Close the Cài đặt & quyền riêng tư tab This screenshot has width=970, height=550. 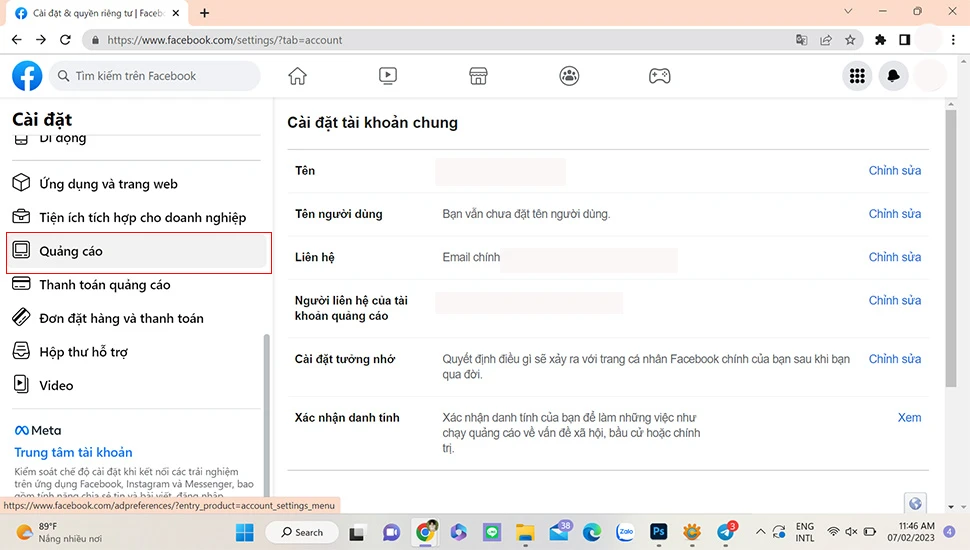pyautogui.click(x=176, y=13)
